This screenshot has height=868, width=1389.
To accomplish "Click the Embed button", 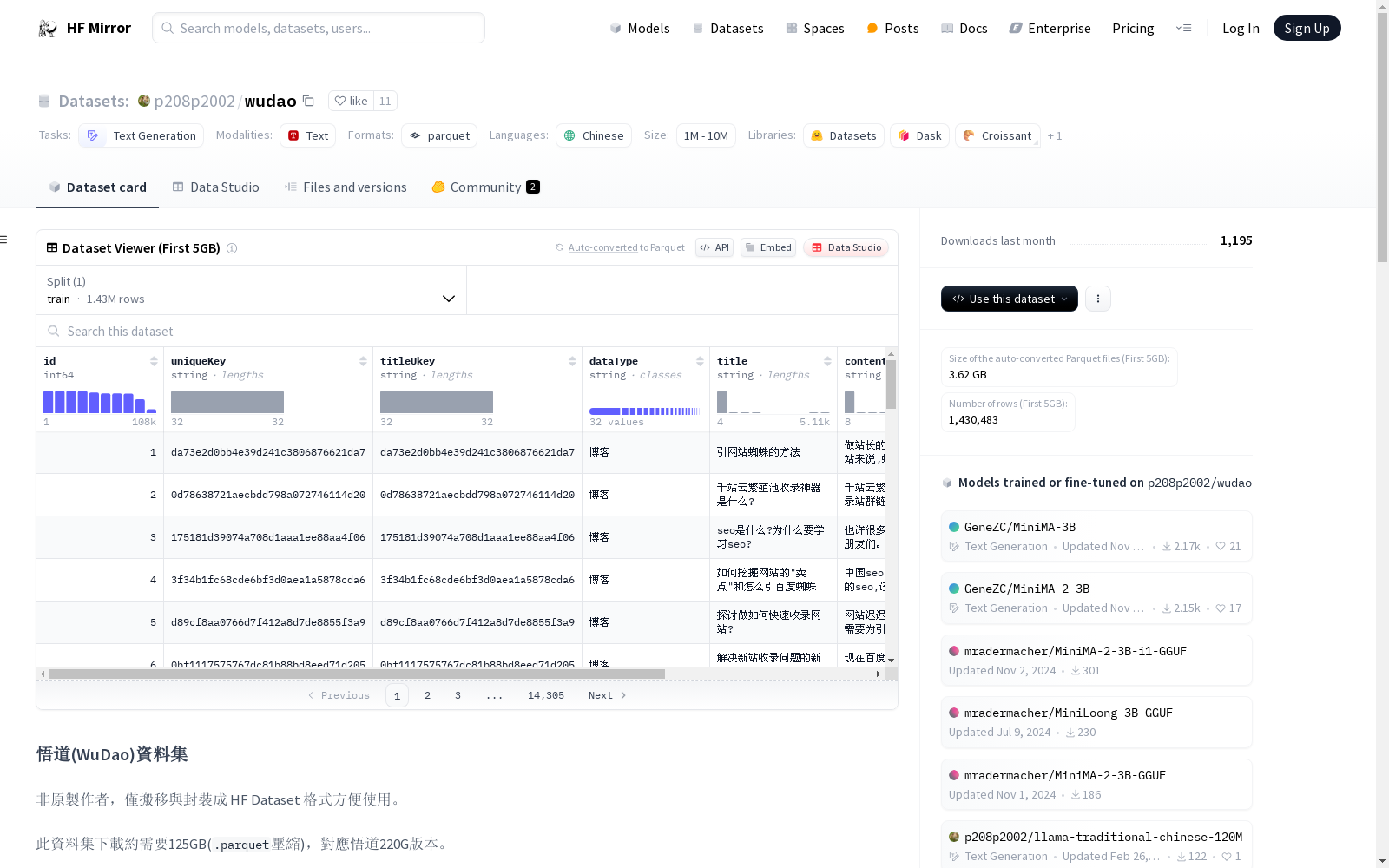I will (x=768, y=248).
